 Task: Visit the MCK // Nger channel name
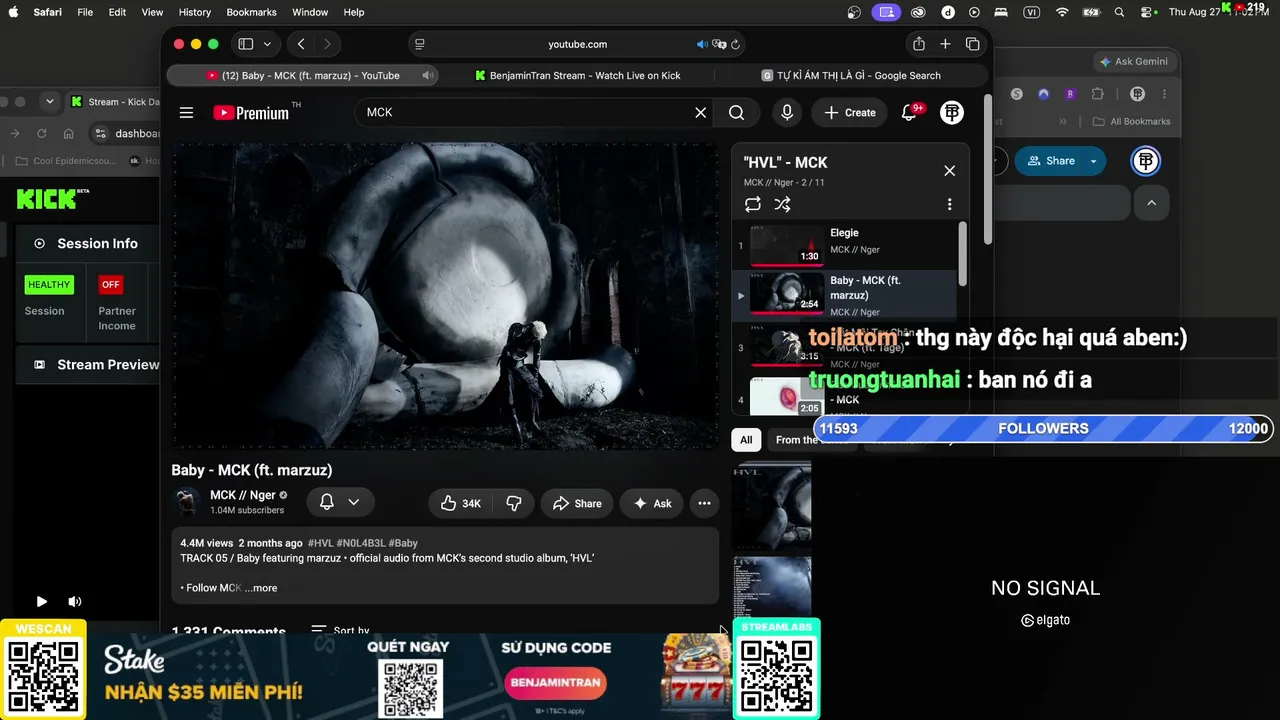coord(243,495)
